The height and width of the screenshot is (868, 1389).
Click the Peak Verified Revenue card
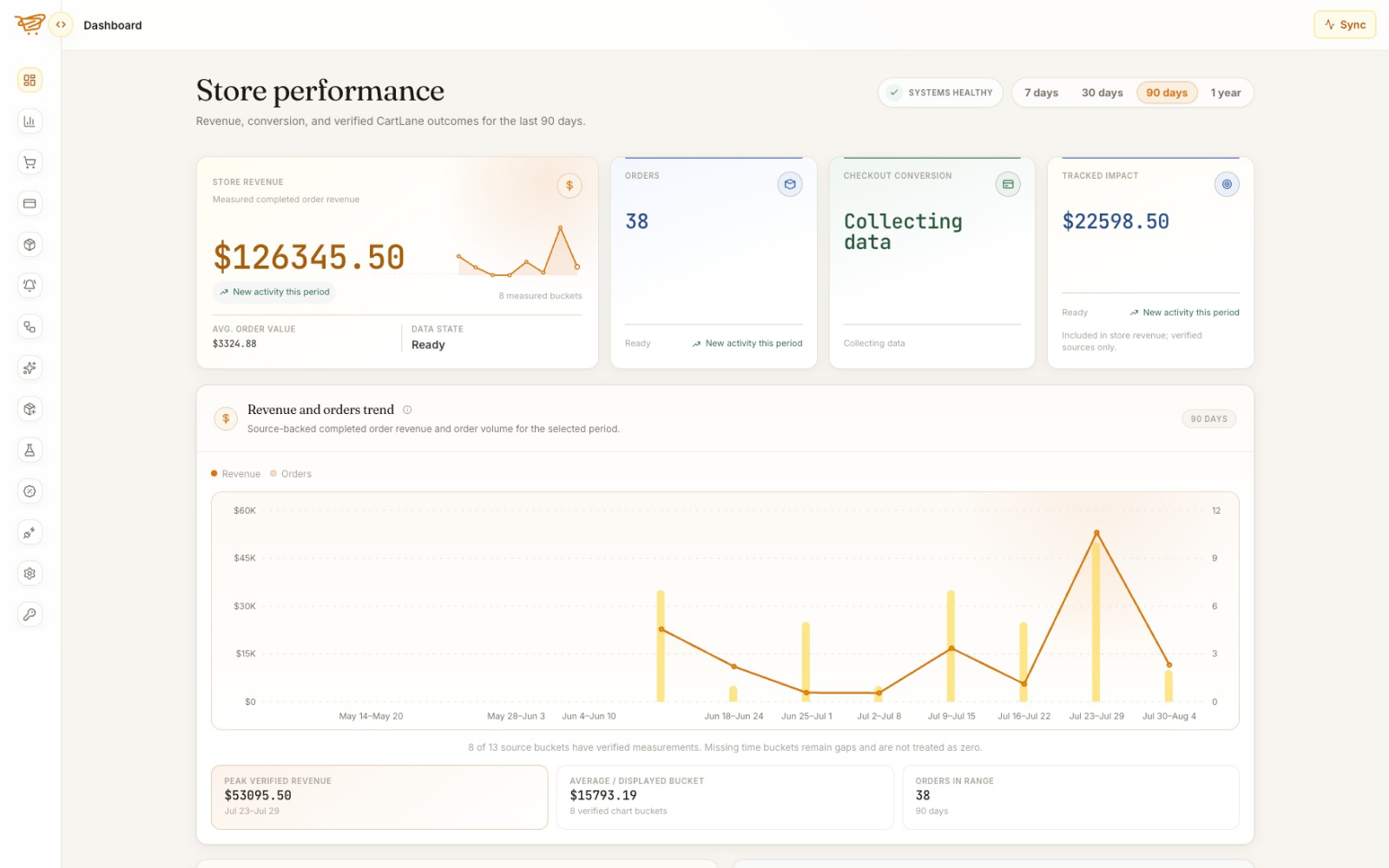[379, 797]
